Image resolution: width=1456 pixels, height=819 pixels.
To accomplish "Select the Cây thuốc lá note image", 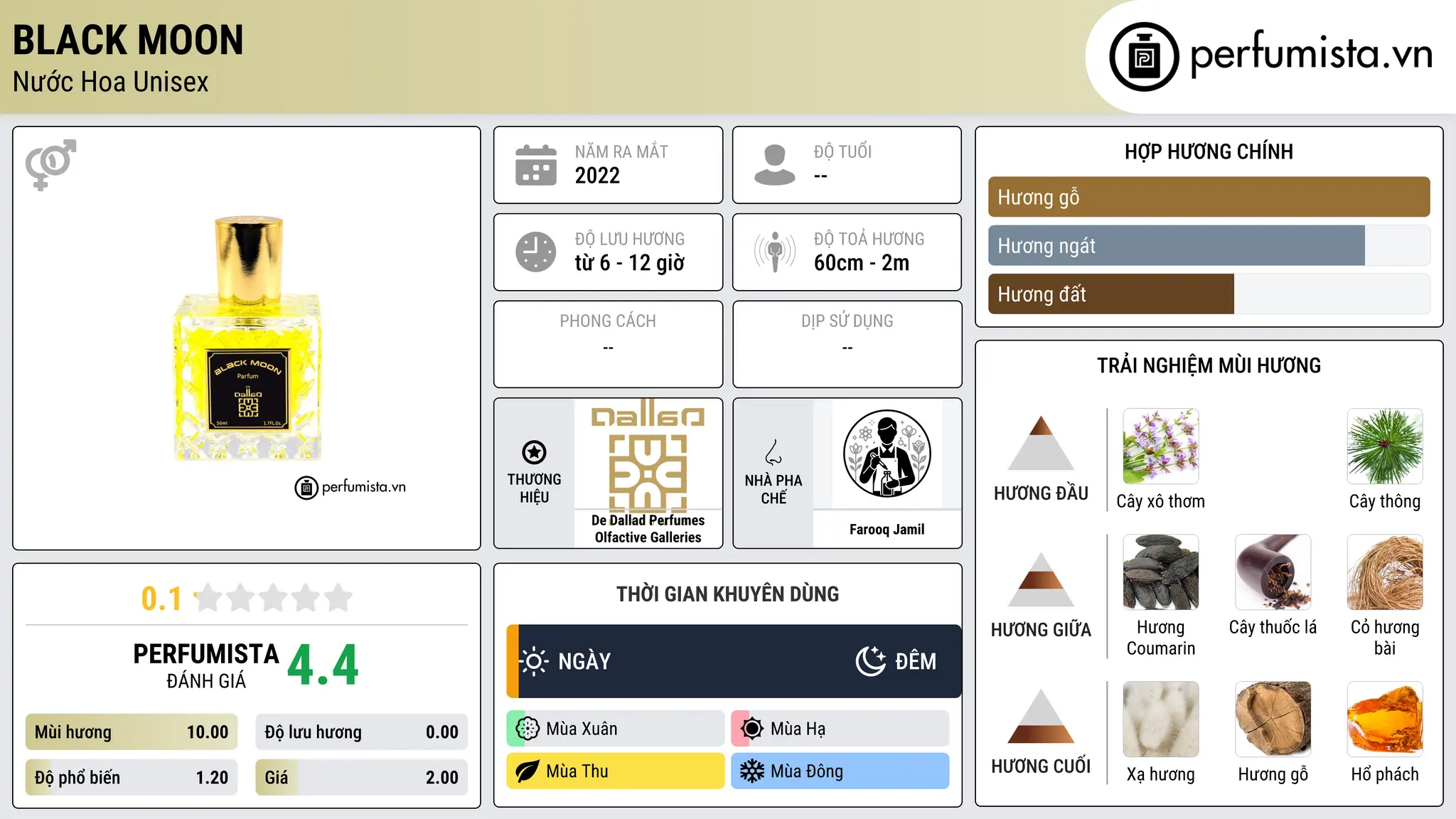I will tap(1273, 572).
